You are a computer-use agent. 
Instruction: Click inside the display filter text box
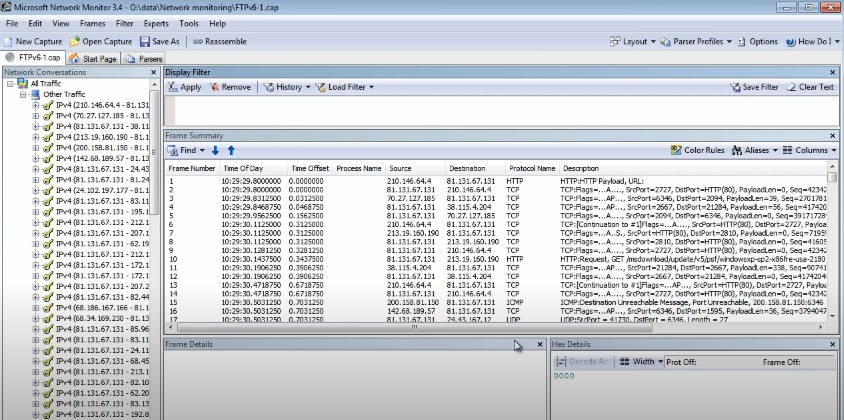pos(506,110)
